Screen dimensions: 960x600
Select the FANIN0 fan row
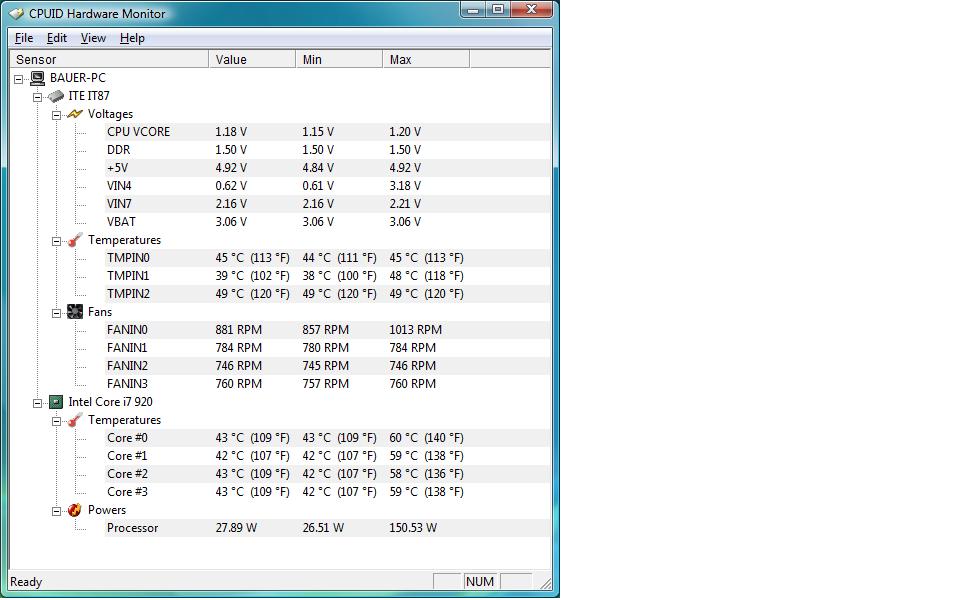(328, 330)
